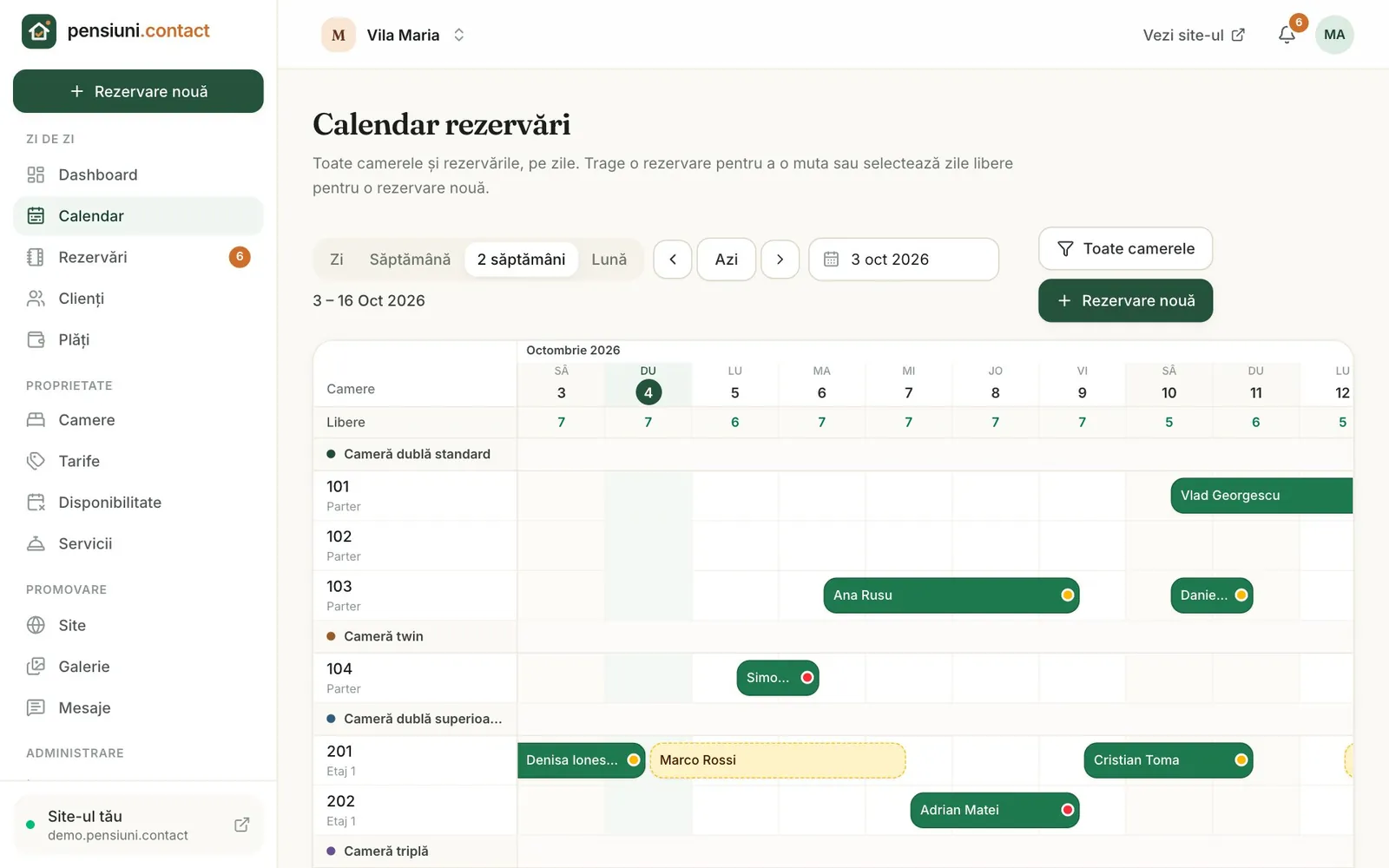Open the 3 oct 2026 date picker
Screen dimensions: 1389x868
coord(904,260)
